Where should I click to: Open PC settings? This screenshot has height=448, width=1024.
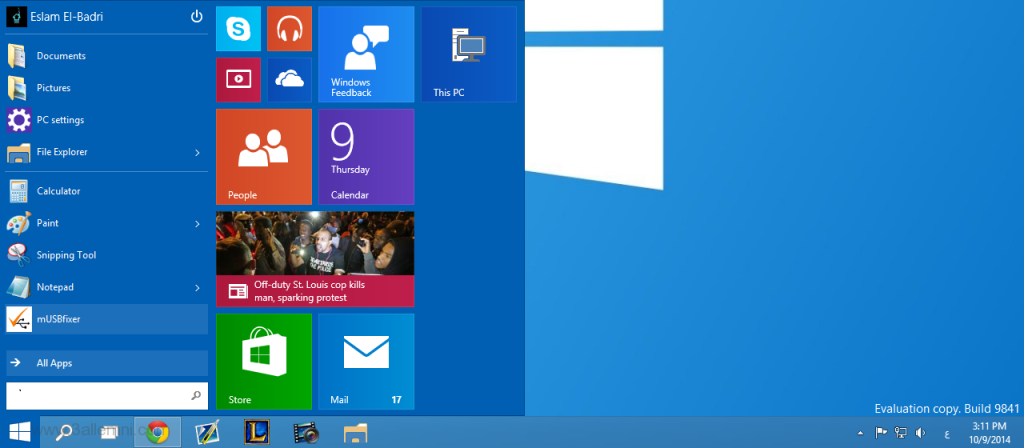(x=106, y=120)
